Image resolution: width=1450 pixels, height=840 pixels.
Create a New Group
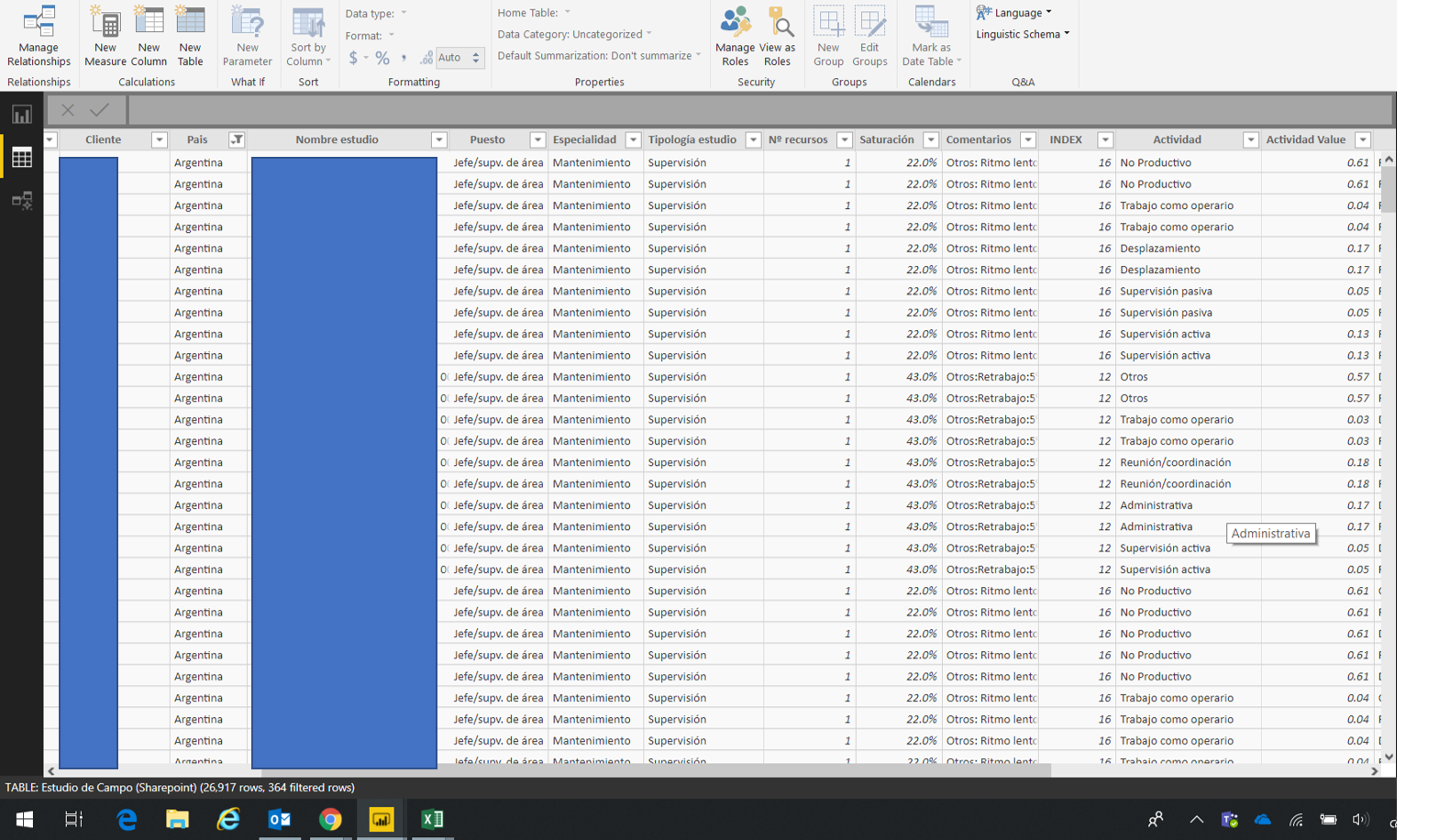[x=828, y=36]
